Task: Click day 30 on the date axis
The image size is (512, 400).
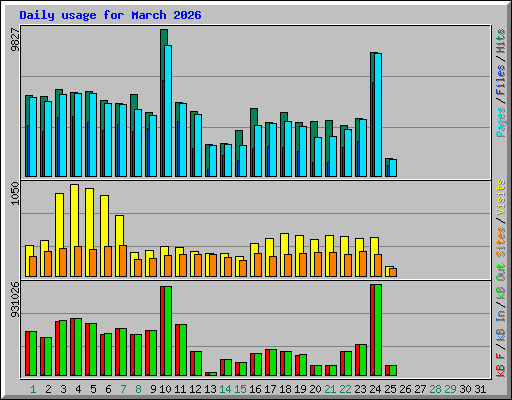Action: tap(465, 389)
